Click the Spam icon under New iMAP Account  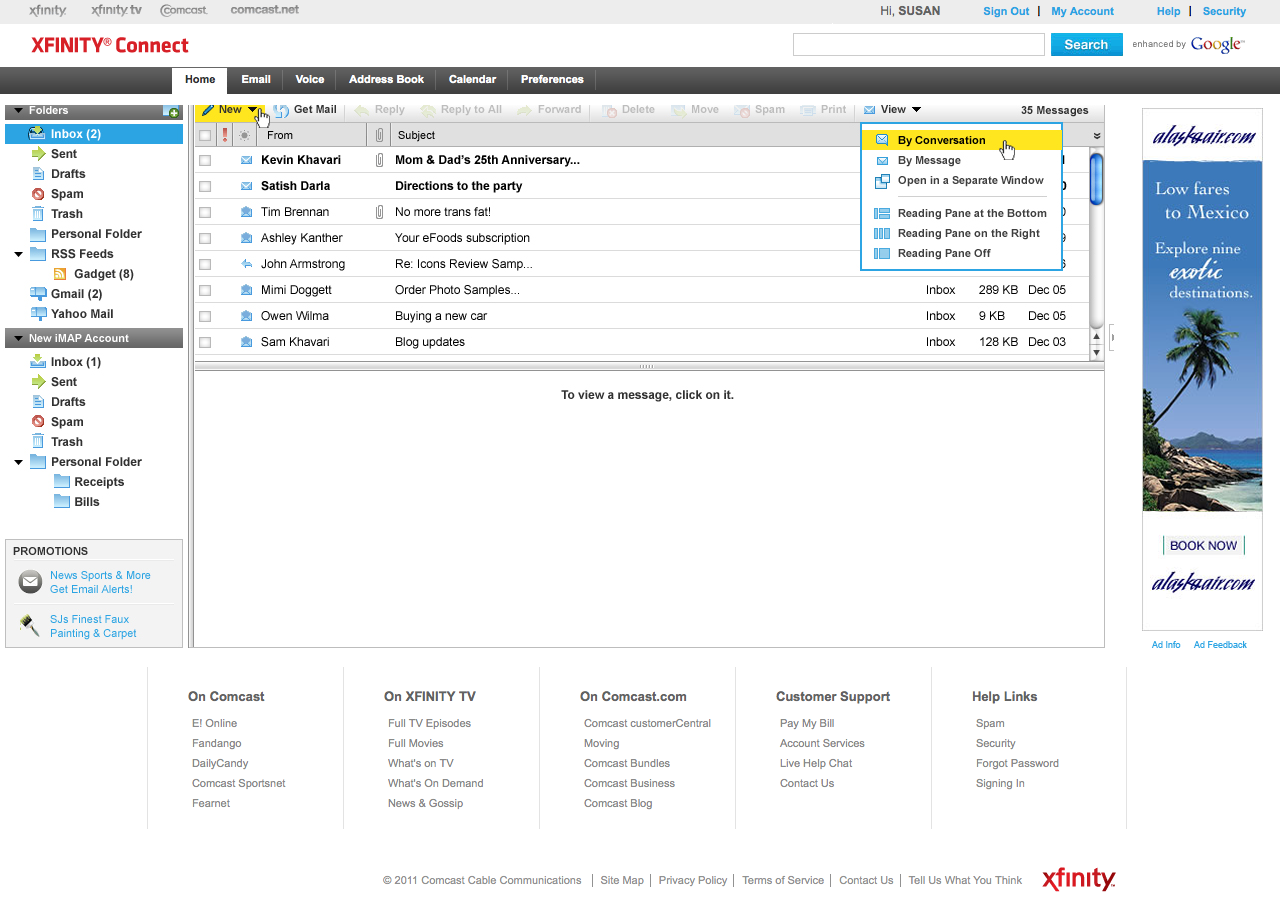(x=38, y=422)
